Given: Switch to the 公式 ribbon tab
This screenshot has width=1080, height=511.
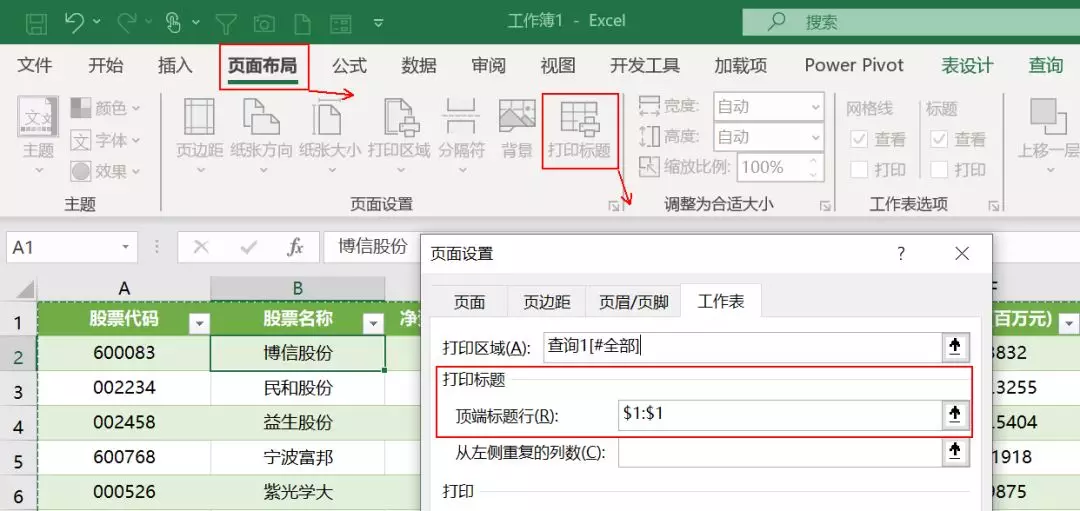Looking at the screenshot, I should click(x=349, y=65).
